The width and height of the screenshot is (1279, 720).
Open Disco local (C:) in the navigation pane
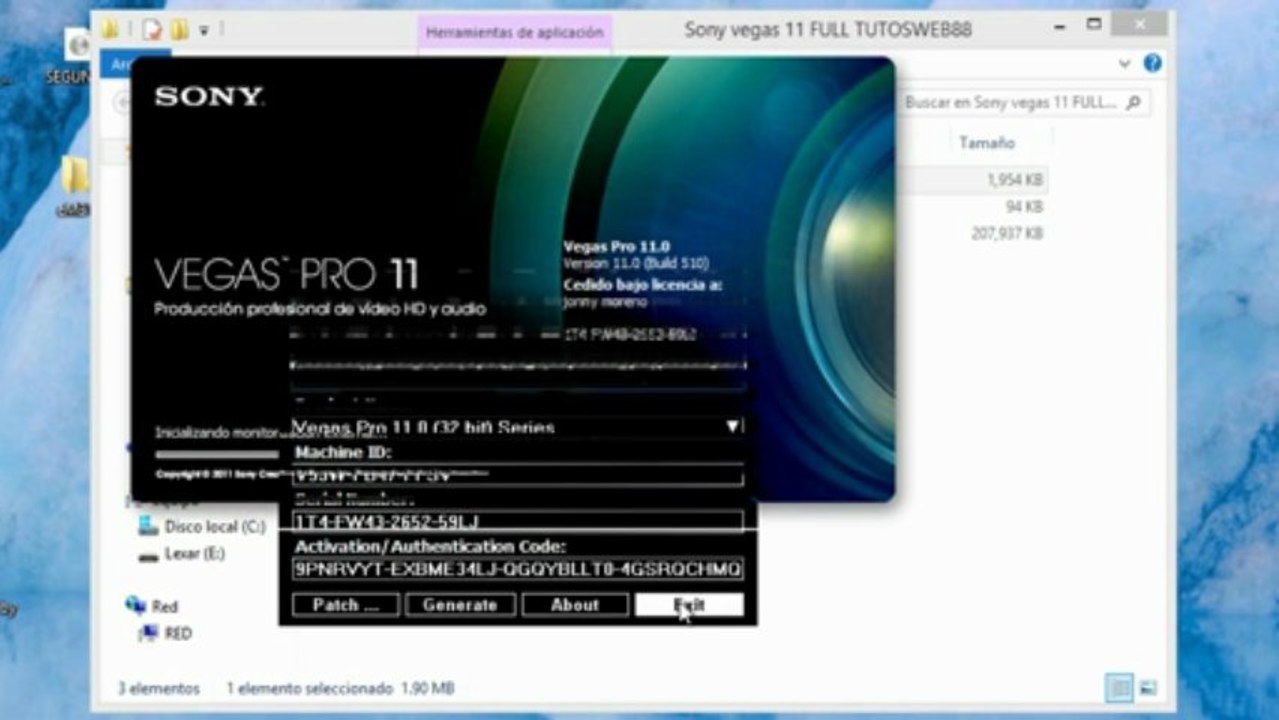click(214, 526)
